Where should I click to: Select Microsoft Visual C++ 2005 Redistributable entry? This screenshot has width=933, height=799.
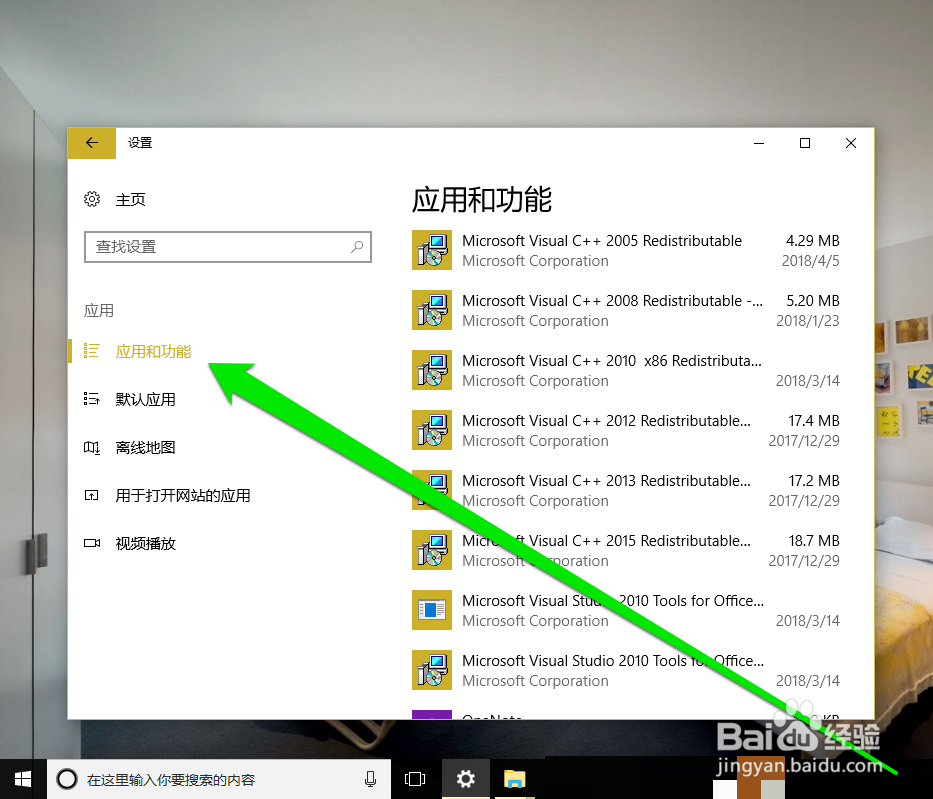625,250
